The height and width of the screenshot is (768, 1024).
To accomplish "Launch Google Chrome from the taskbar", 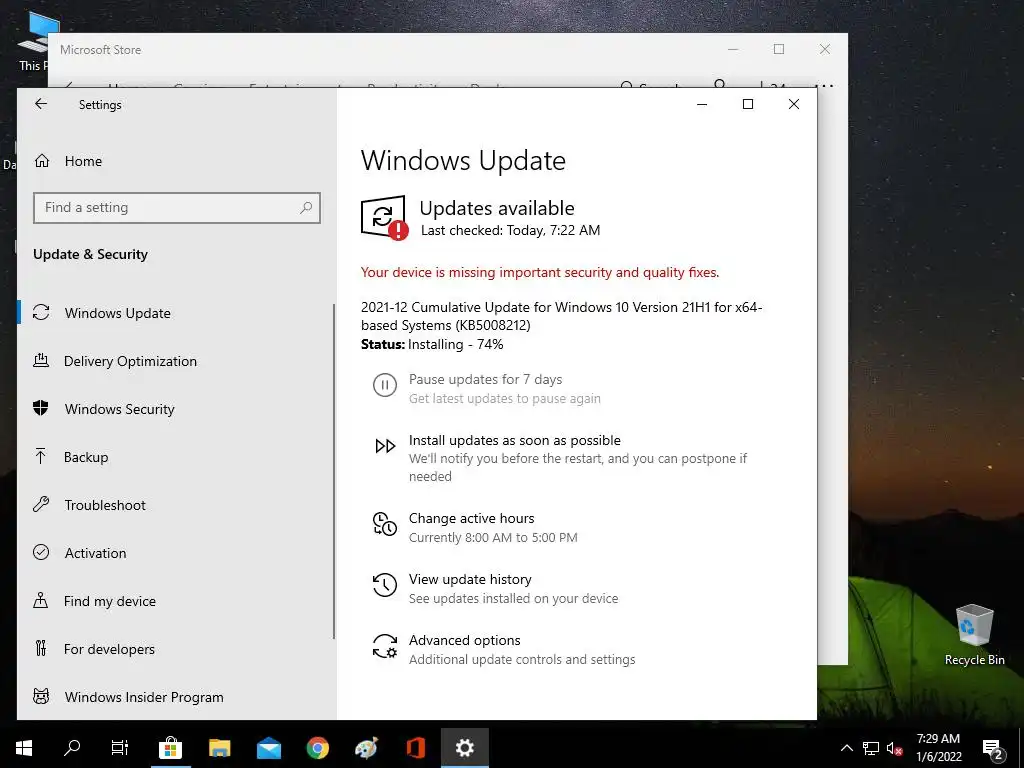I will [x=318, y=748].
